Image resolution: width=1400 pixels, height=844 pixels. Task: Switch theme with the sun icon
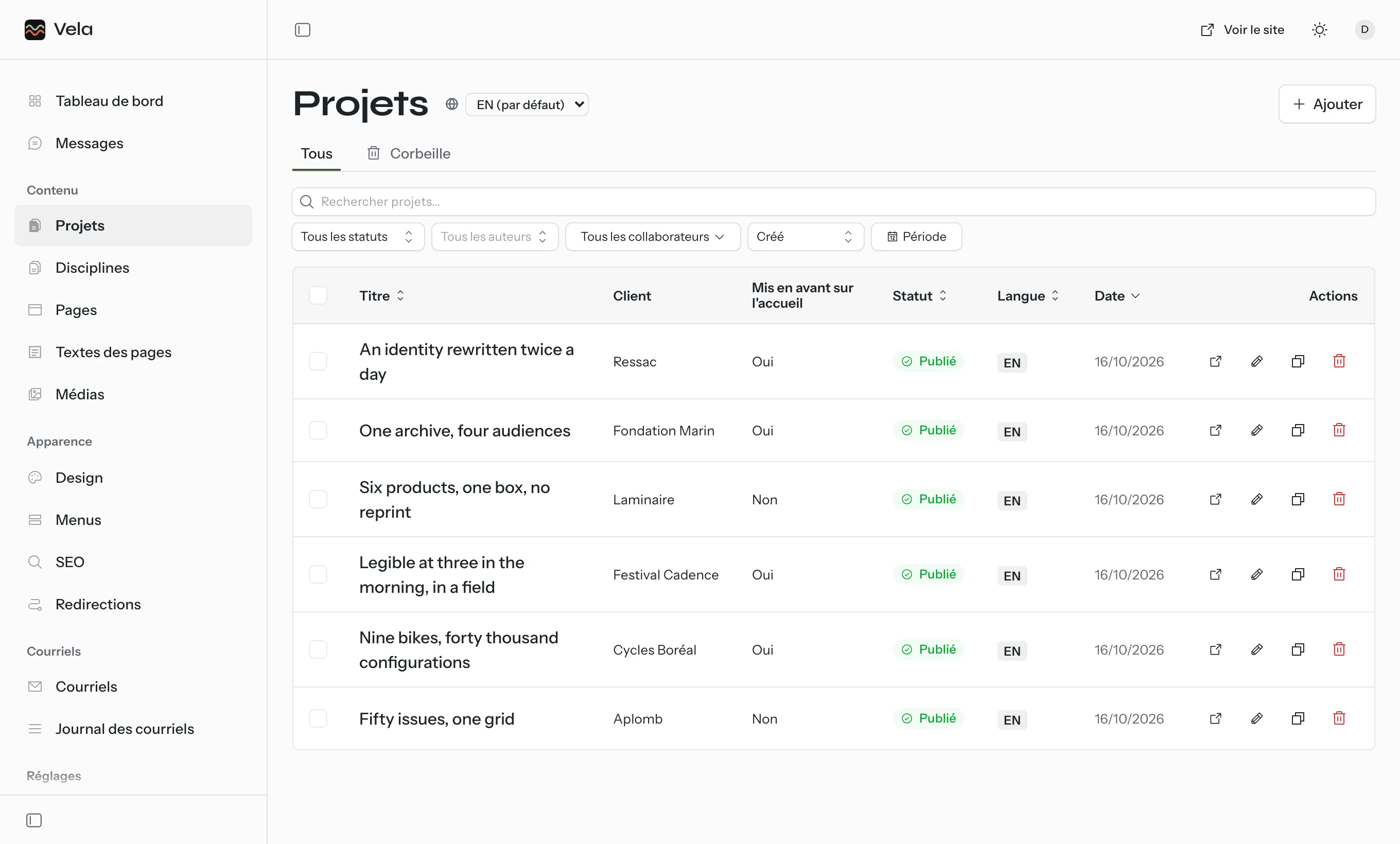click(x=1319, y=29)
